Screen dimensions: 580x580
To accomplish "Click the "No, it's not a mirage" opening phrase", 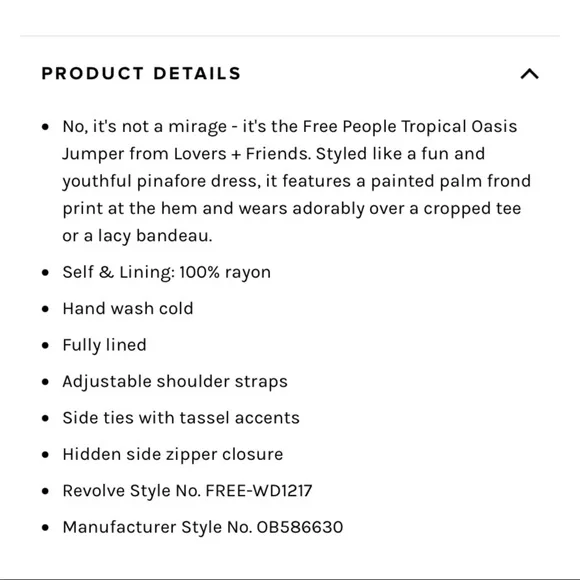I will point(145,127).
